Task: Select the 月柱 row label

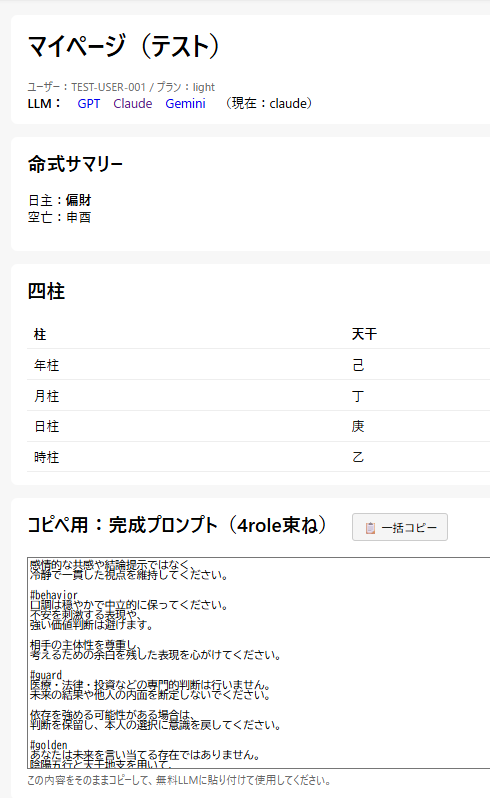Action: point(46,396)
